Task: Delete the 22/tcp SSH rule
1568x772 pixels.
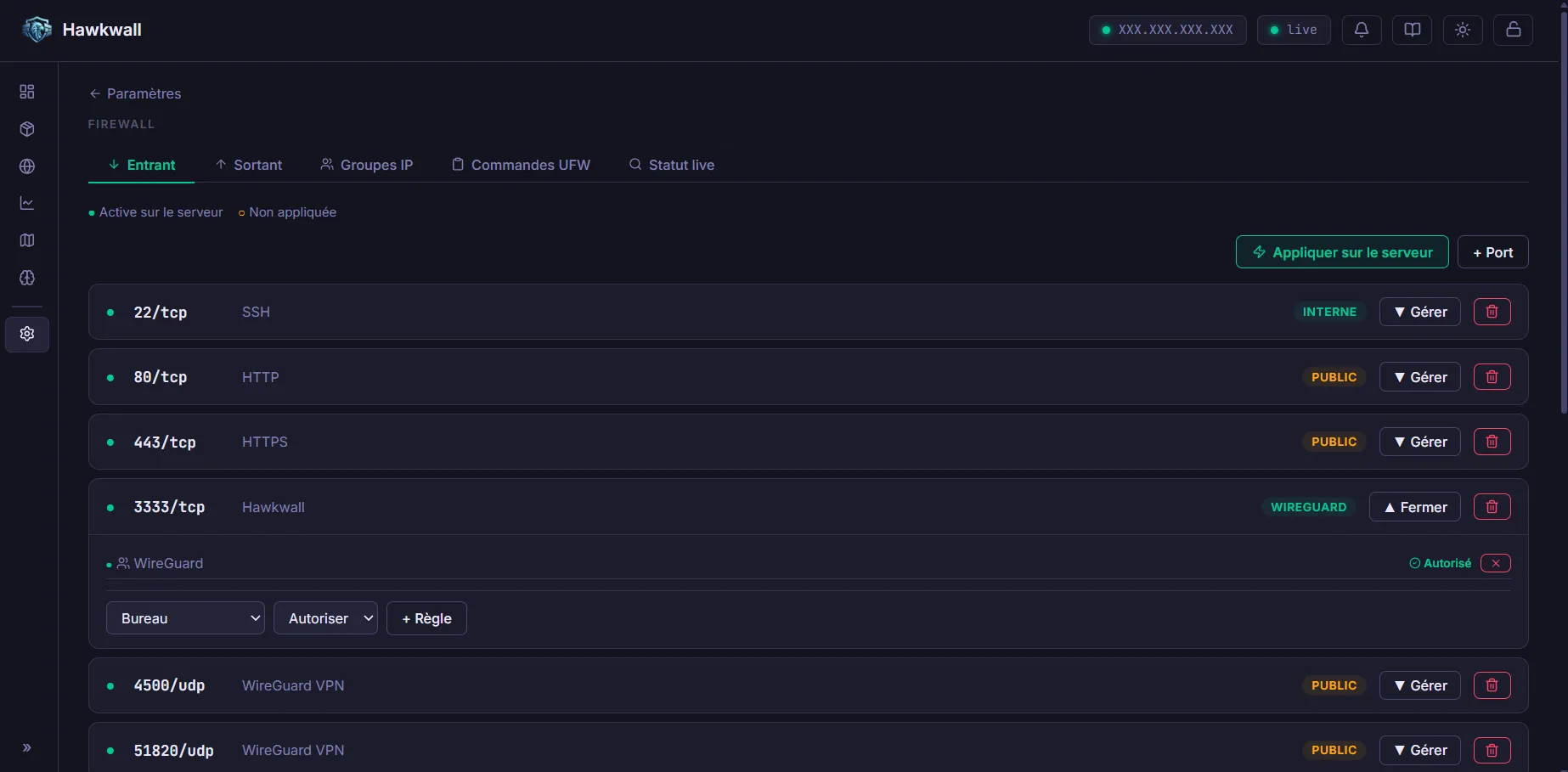Action: coord(1492,312)
